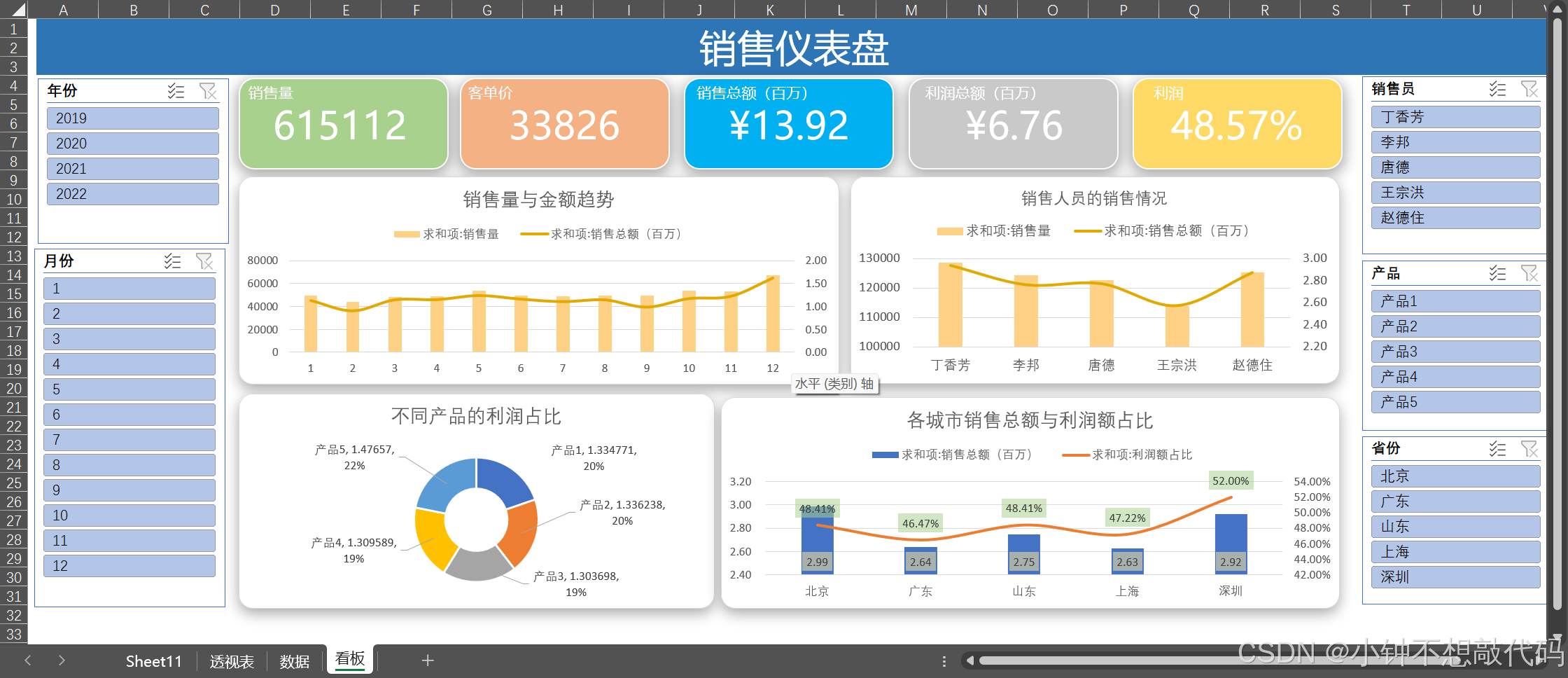The image size is (1568, 678).
Task: Toggle multi-select on 年份 slicer
Action: point(176,91)
